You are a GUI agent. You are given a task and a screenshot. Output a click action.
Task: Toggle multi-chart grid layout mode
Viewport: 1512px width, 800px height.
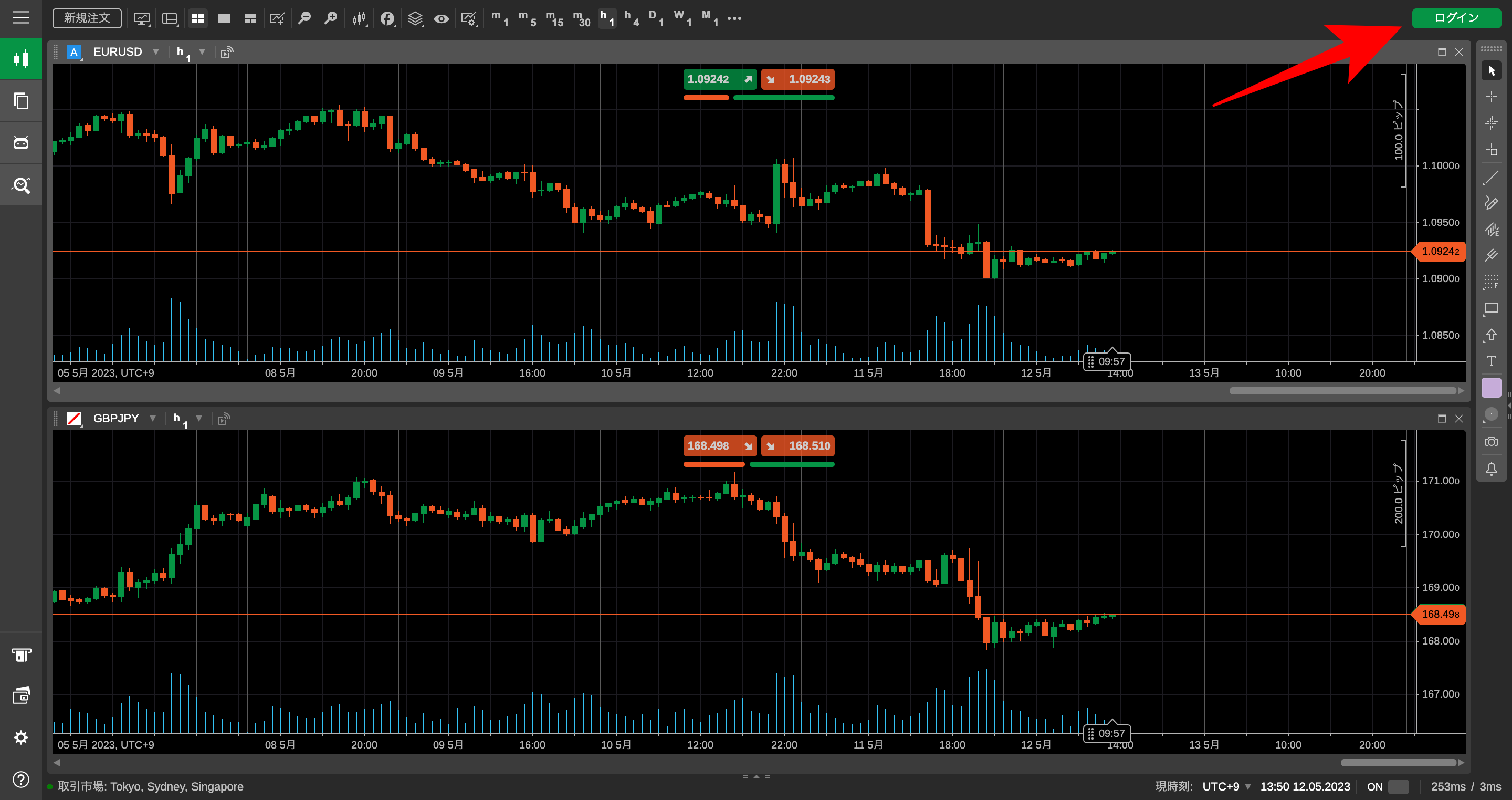[x=198, y=19]
